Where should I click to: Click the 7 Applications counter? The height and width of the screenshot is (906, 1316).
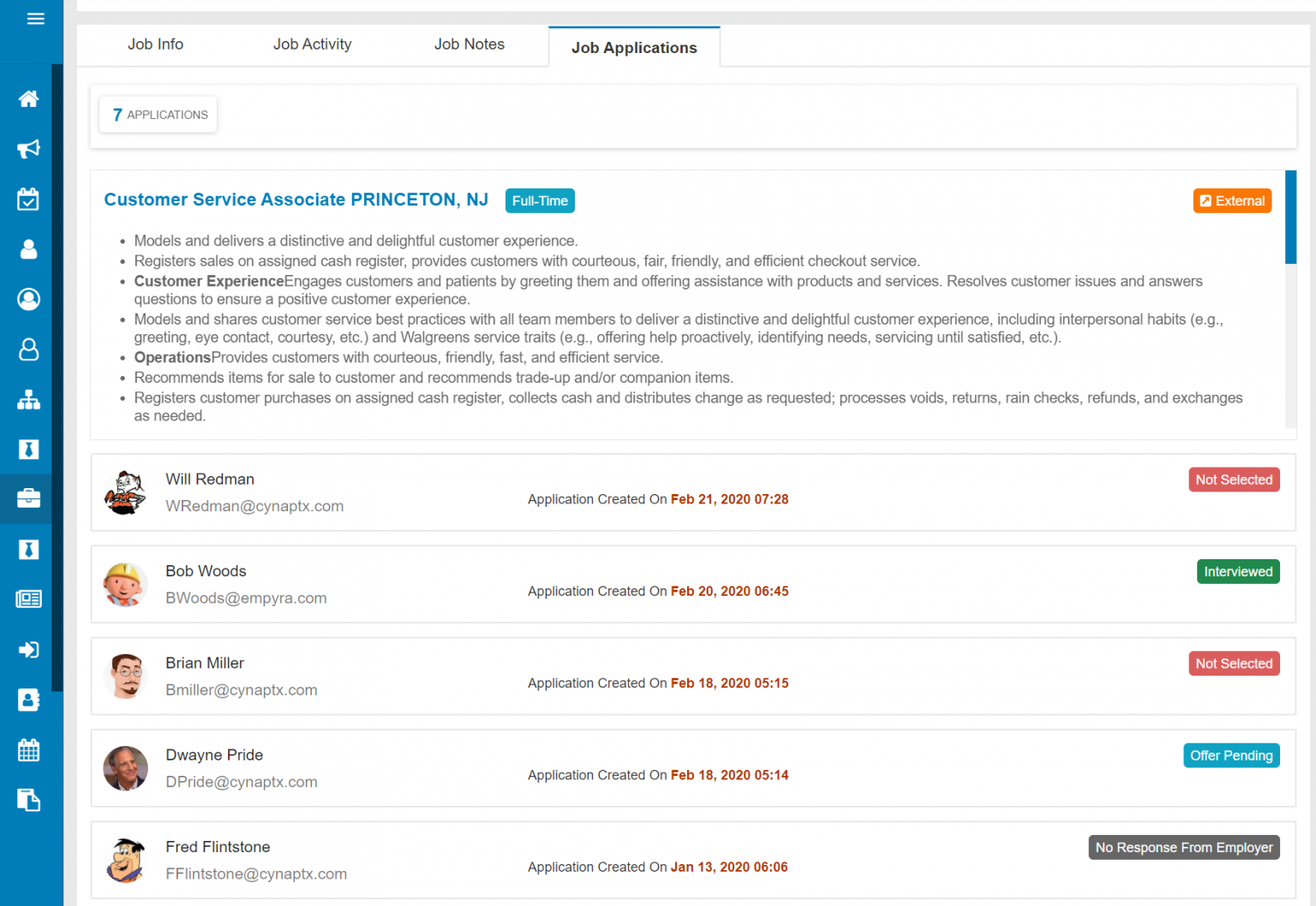click(159, 115)
